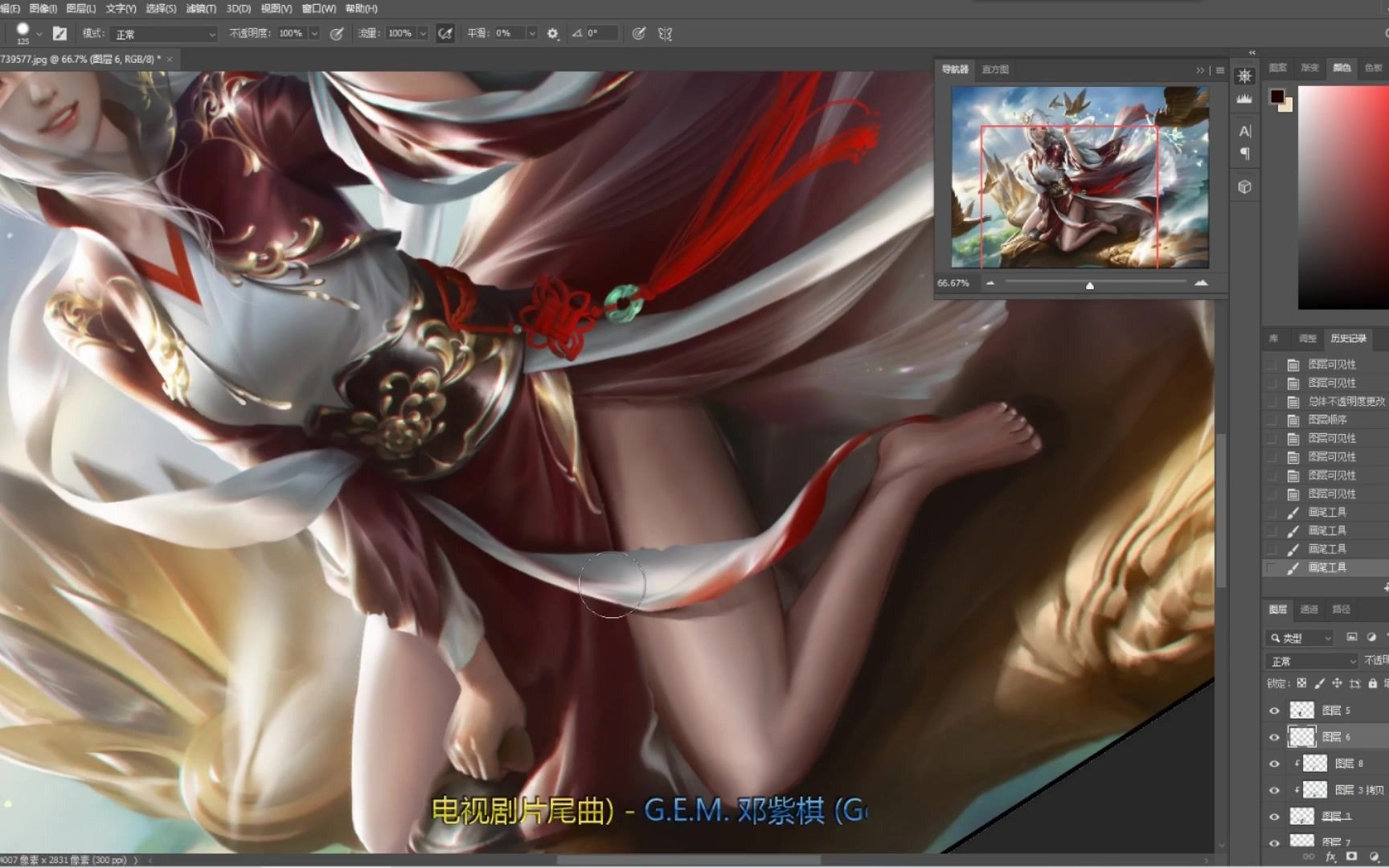Viewport: 1389px width, 868px height.
Task: Toggle visibility of 图层 7 layer
Action: pos(1274,842)
